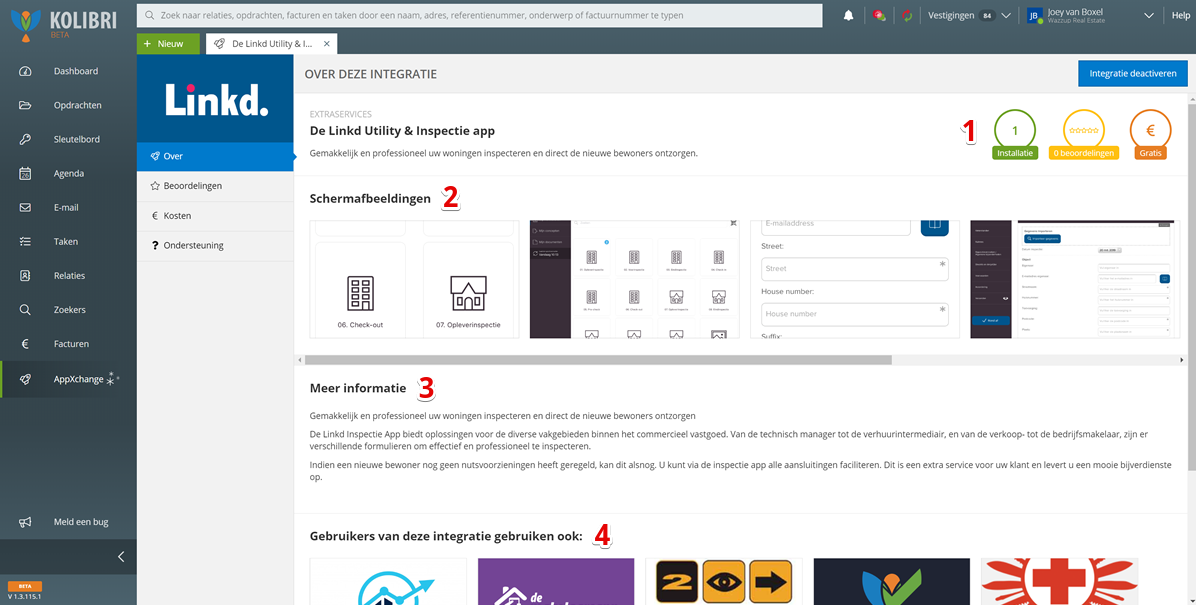Open Zoekers magnifier icon
1196x605 pixels.
(x=25, y=310)
